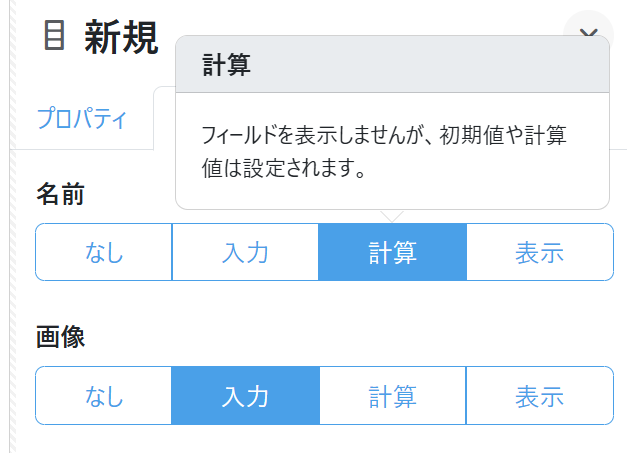Click the form icon beside 新規

(x=56, y=36)
